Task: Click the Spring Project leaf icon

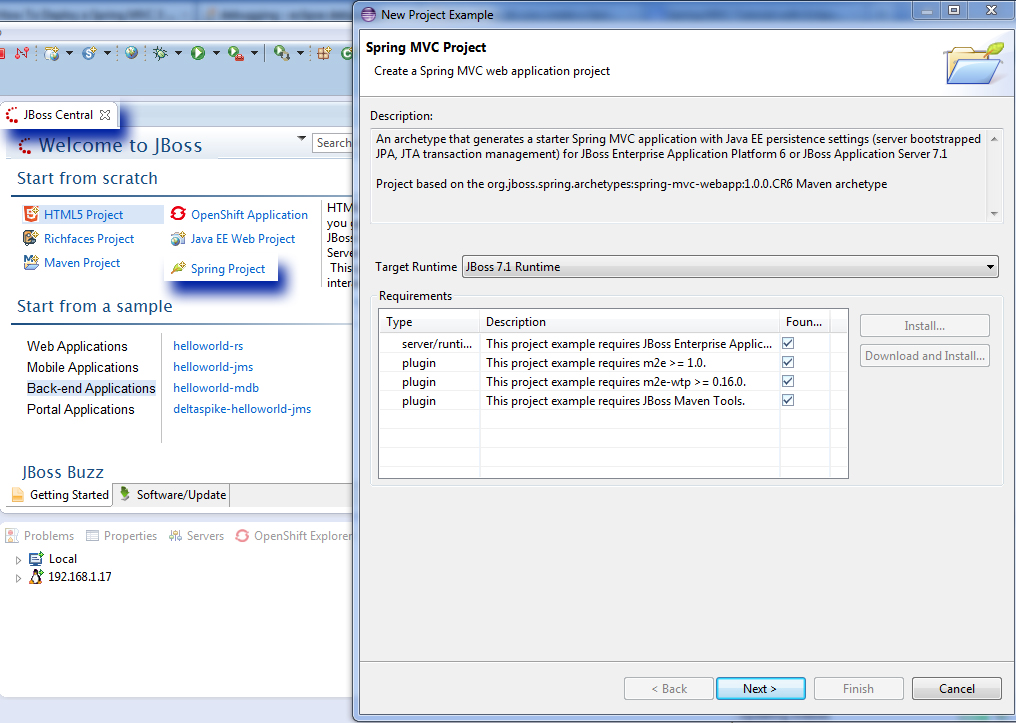Action: pyautogui.click(x=178, y=268)
